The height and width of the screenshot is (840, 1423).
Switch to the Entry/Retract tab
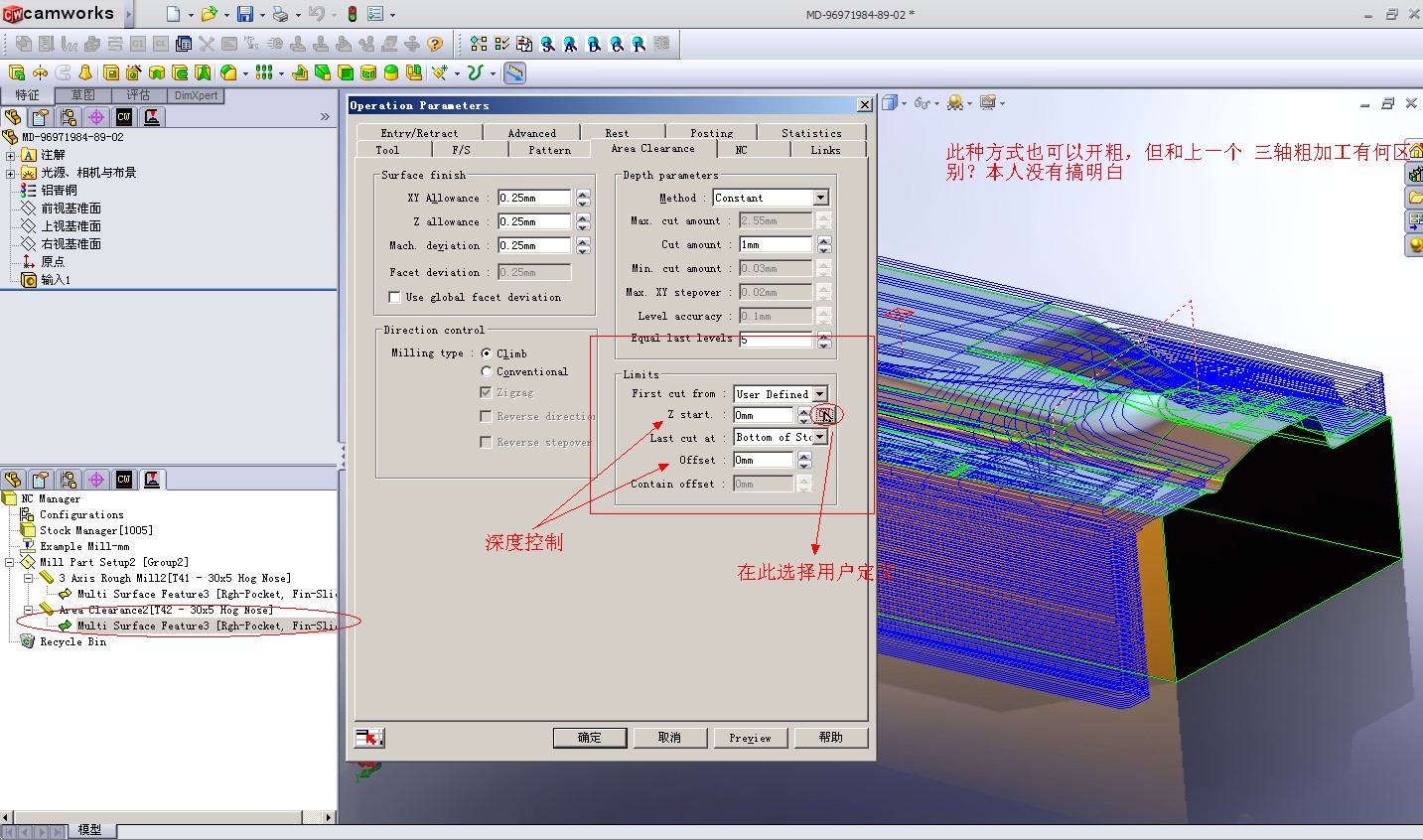coord(419,133)
